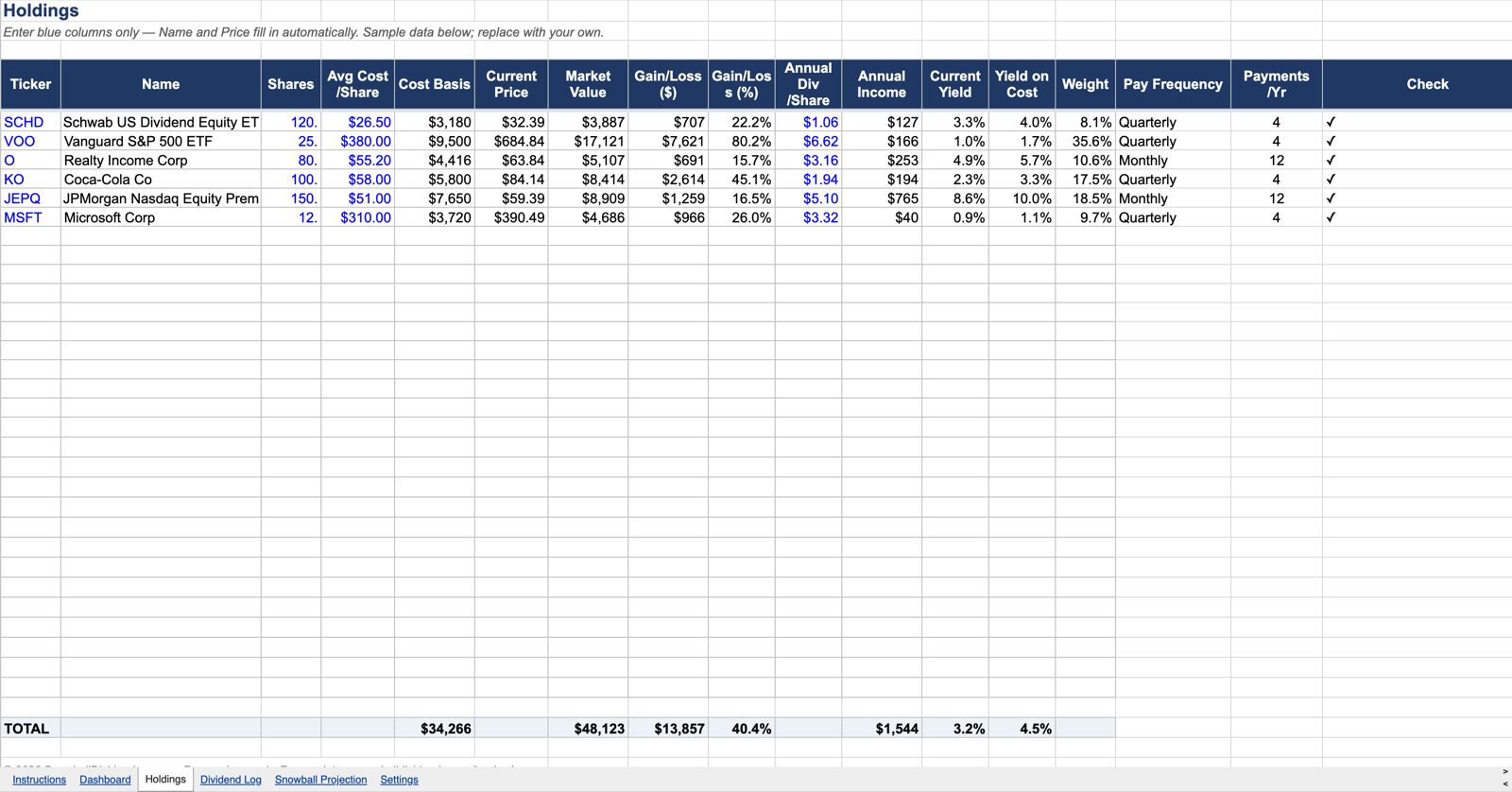Image resolution: width=1512 pixels, height=792 pixels.
Task: Select the $26.50 average cost cell
Action: click(x=358, y=122)
